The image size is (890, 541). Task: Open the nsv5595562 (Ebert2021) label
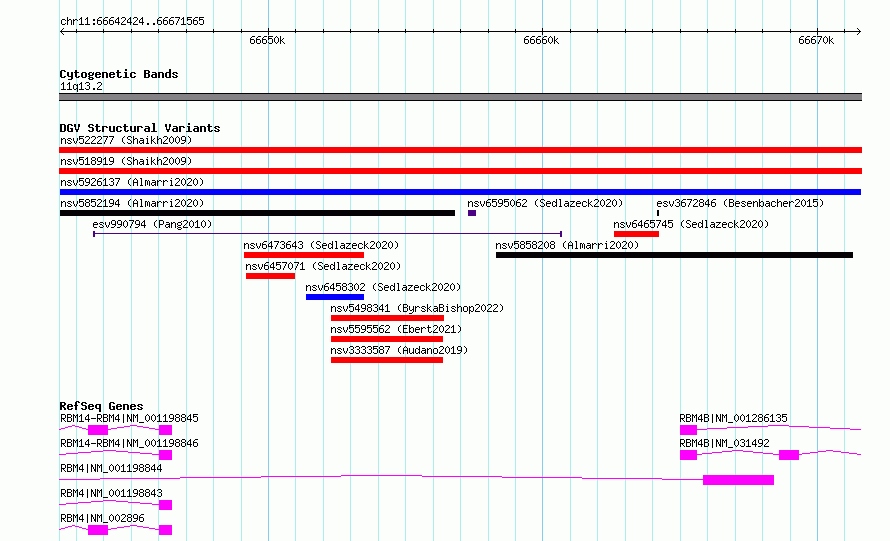(396, 329)
